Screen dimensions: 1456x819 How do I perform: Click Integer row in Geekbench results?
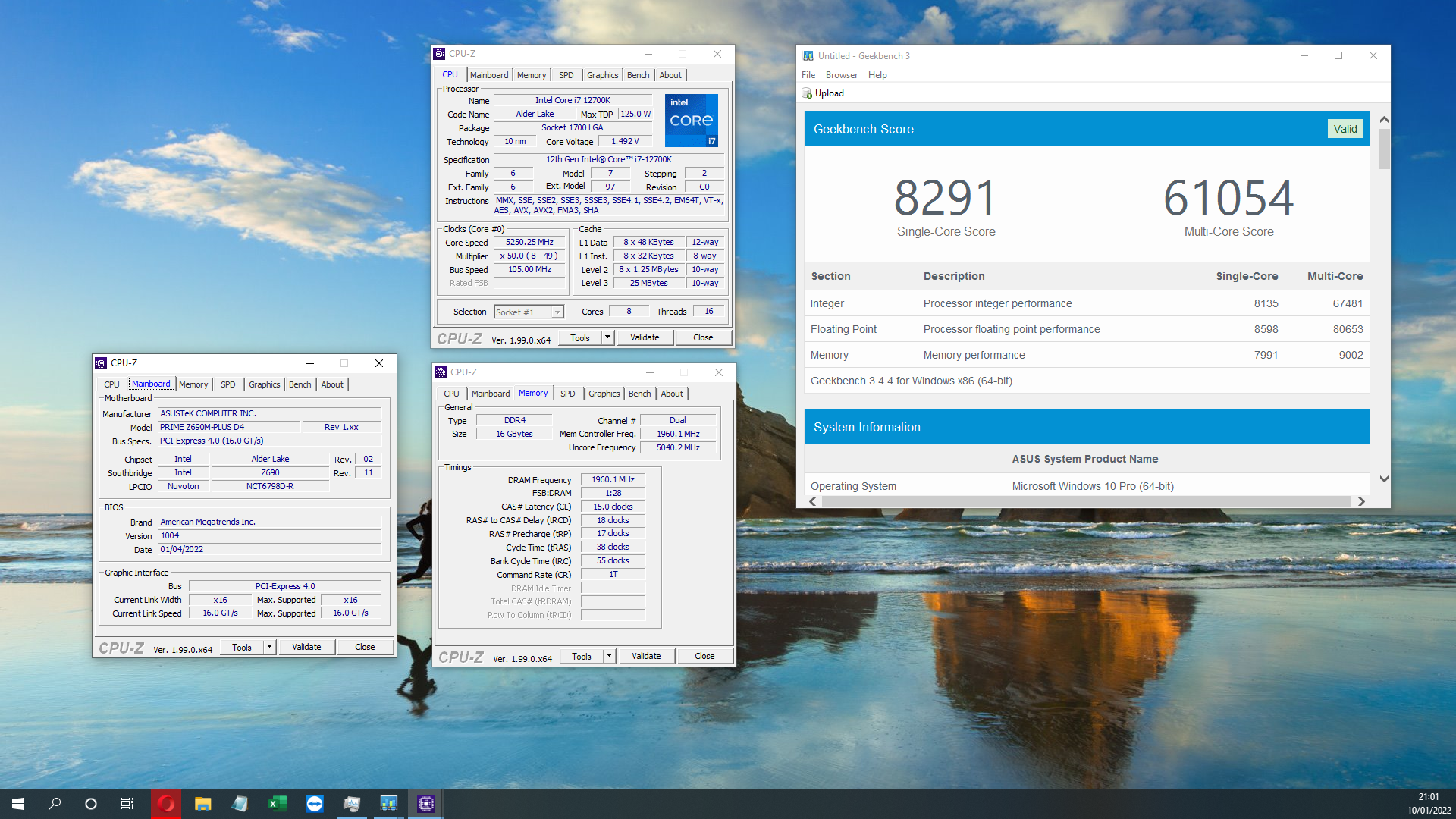(1086, 303)
